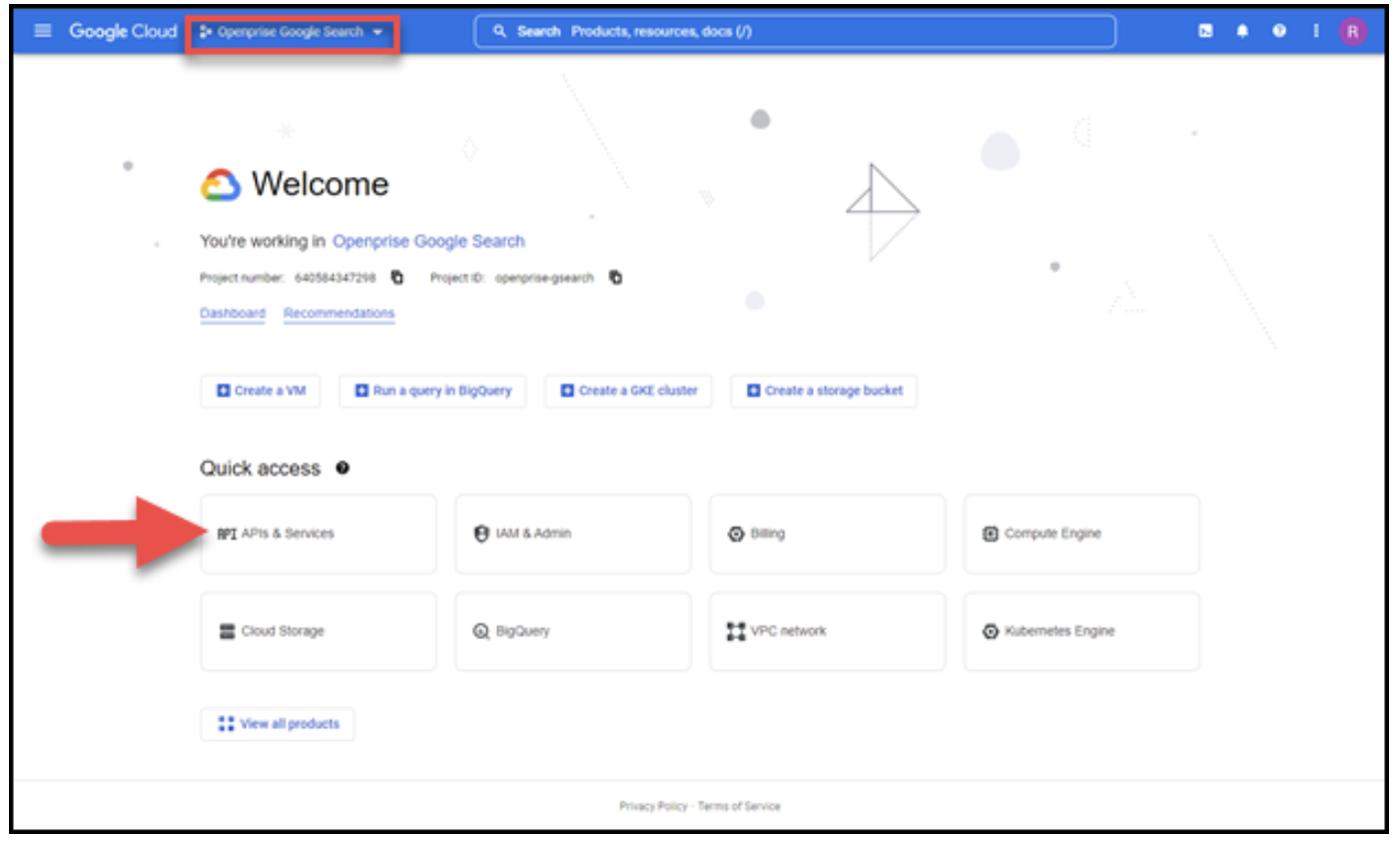This screenshot has height=843, width=1400.
Task: Open the Recommendations link
Action: coord(340,314)
